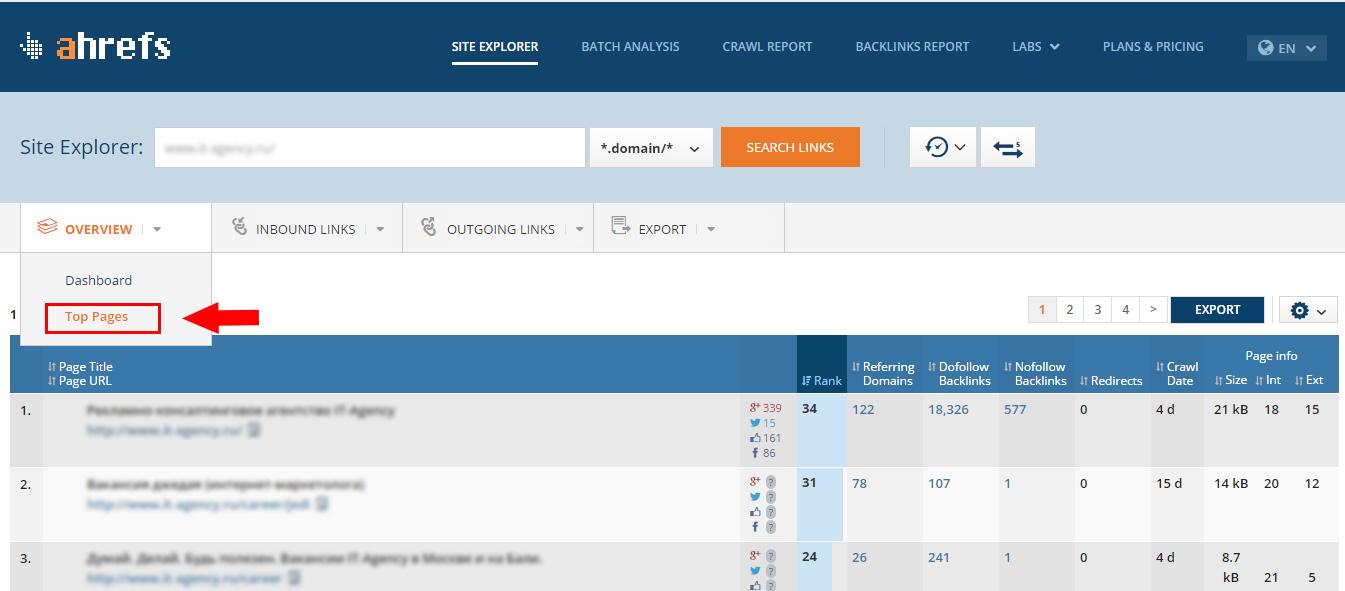1345x591 pixels.
Task: Sort by Rank column
Action: (x=822, y=381)
